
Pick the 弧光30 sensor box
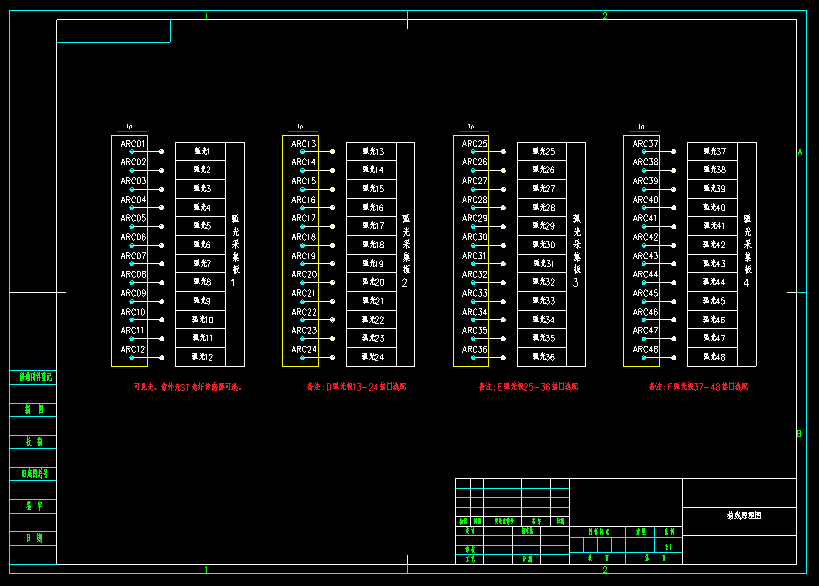(x=543, y=245)
